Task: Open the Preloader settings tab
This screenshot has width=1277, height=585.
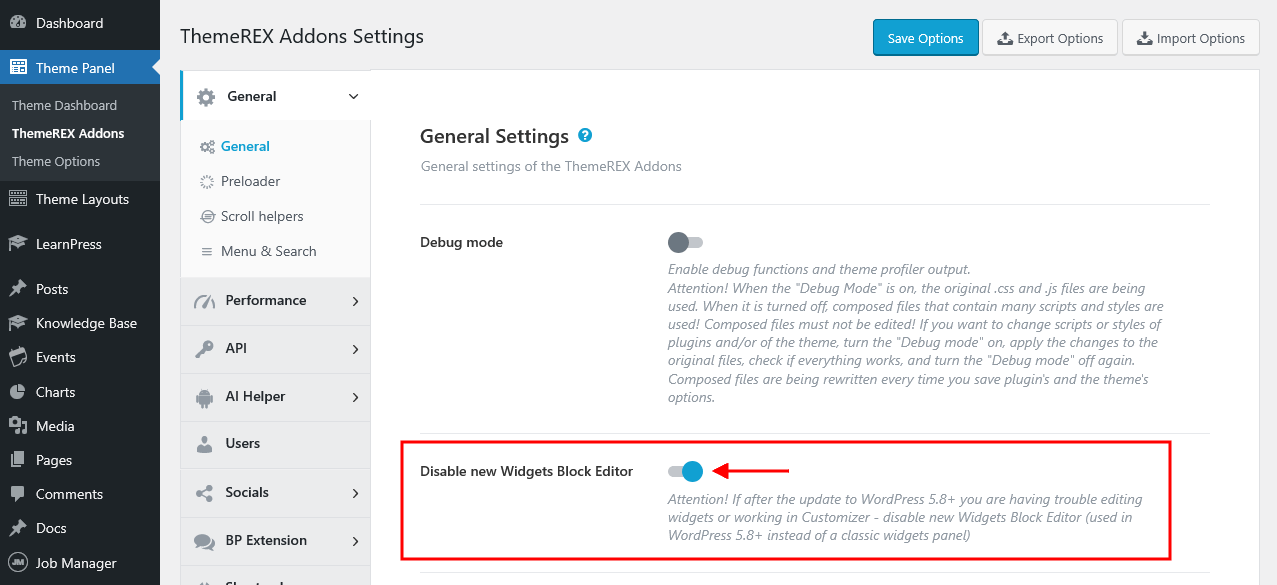Action: tap(250, 181)
